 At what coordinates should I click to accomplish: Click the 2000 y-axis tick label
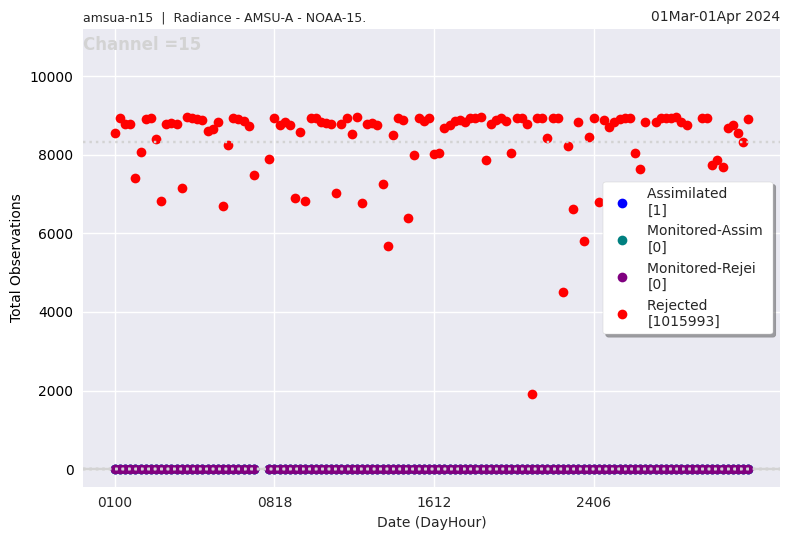pos(58,391)
